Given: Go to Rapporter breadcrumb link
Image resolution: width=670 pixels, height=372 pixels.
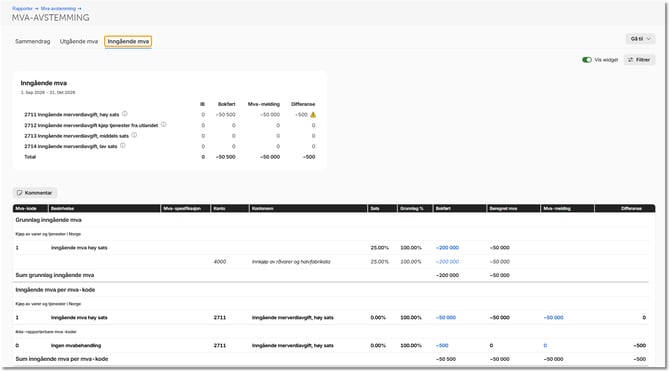Looking at the screenshot, I should pos(22,9).
